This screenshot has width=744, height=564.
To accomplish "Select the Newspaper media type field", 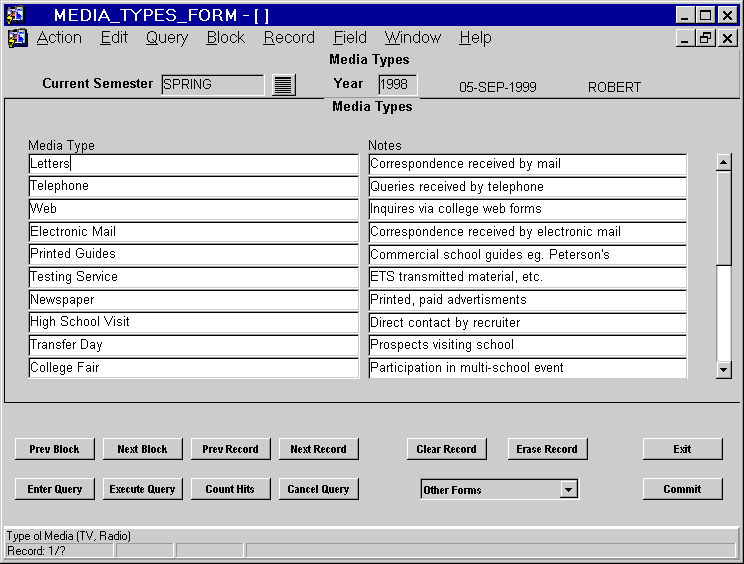I will 194,300.
